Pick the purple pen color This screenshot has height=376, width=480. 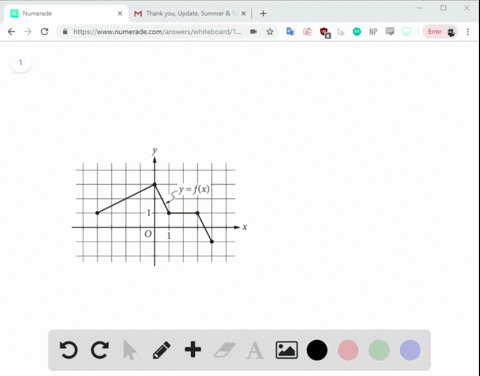(x=410, y=350)
